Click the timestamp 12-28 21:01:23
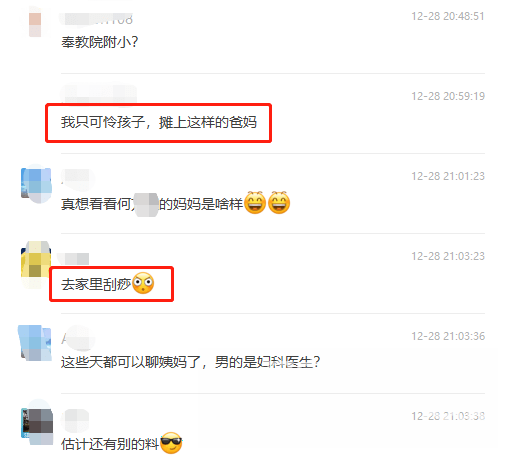This screenshot has height=466, width=516. pos(448,176)
